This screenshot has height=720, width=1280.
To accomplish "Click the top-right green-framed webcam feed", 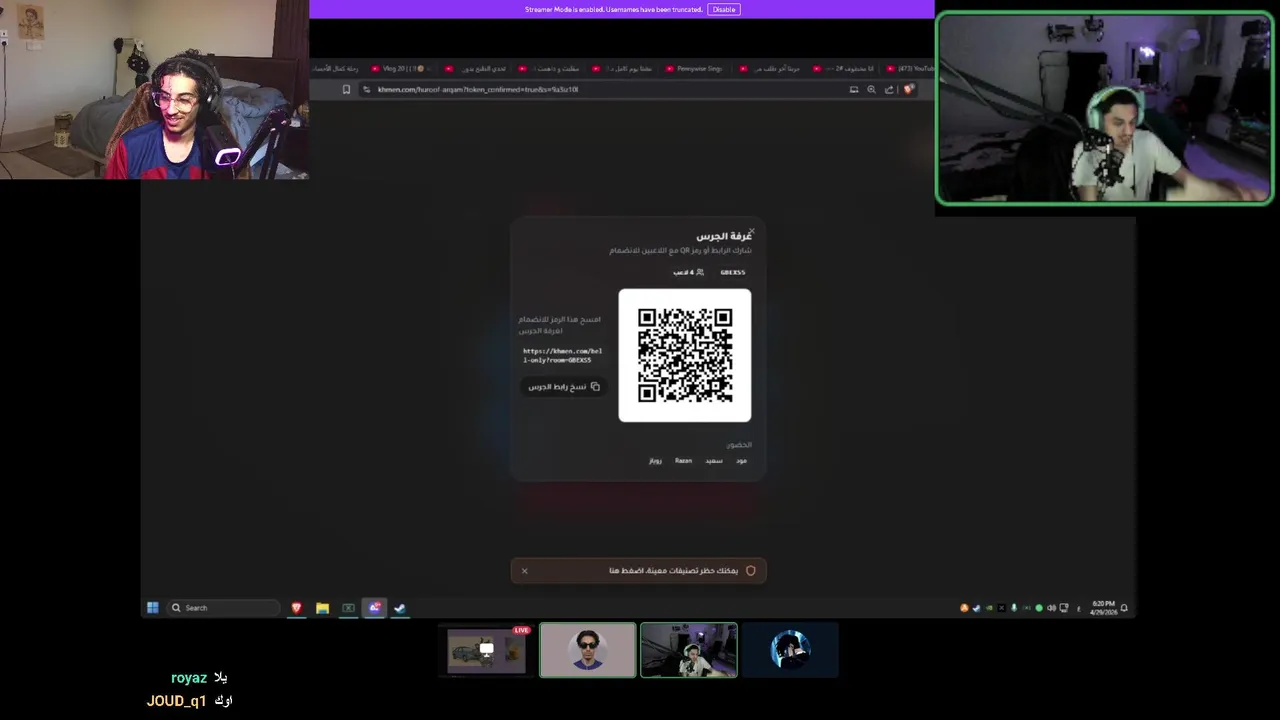I will click(1105, 109).
